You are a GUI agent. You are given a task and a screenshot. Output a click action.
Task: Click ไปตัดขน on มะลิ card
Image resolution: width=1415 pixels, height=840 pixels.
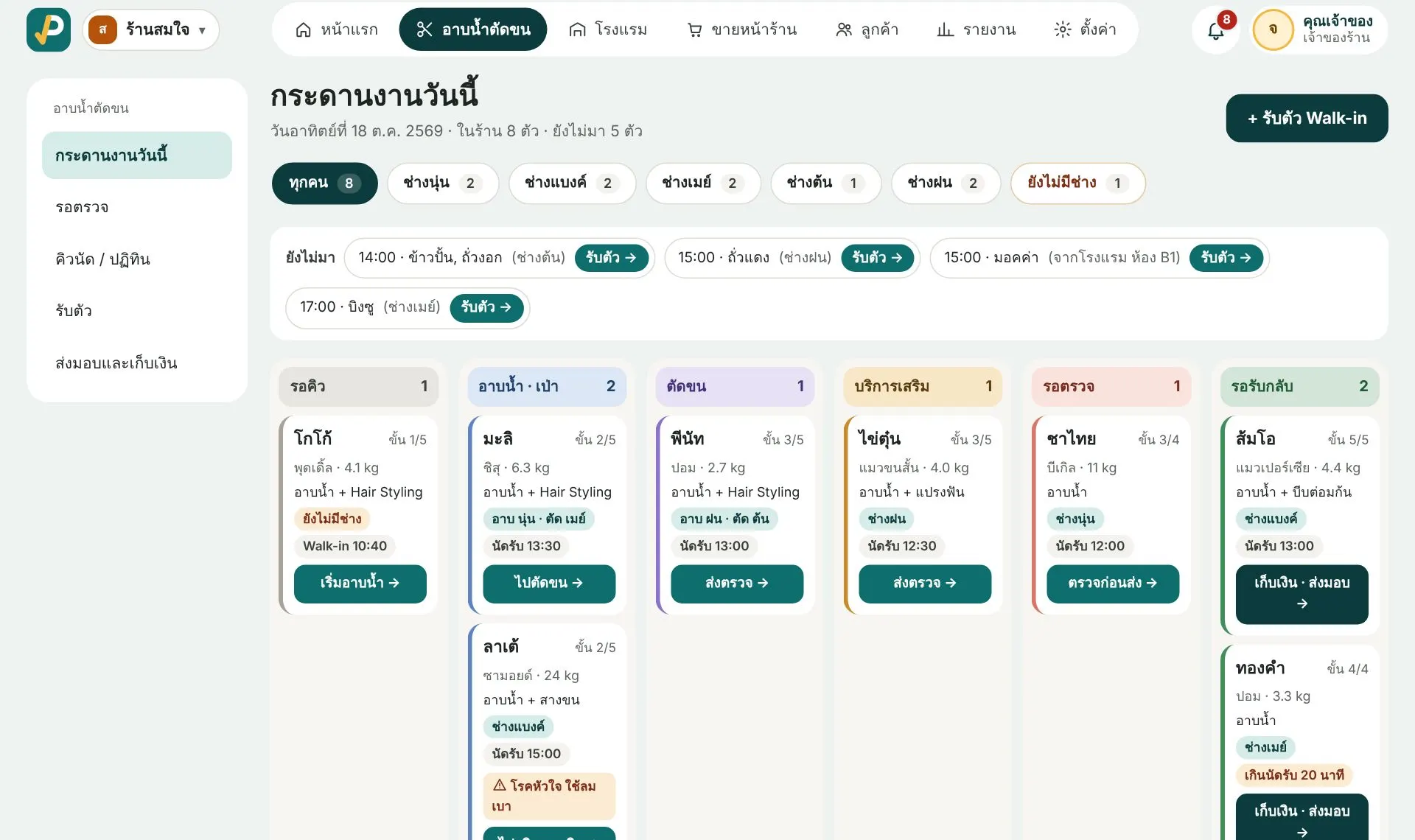coord(549,584)
